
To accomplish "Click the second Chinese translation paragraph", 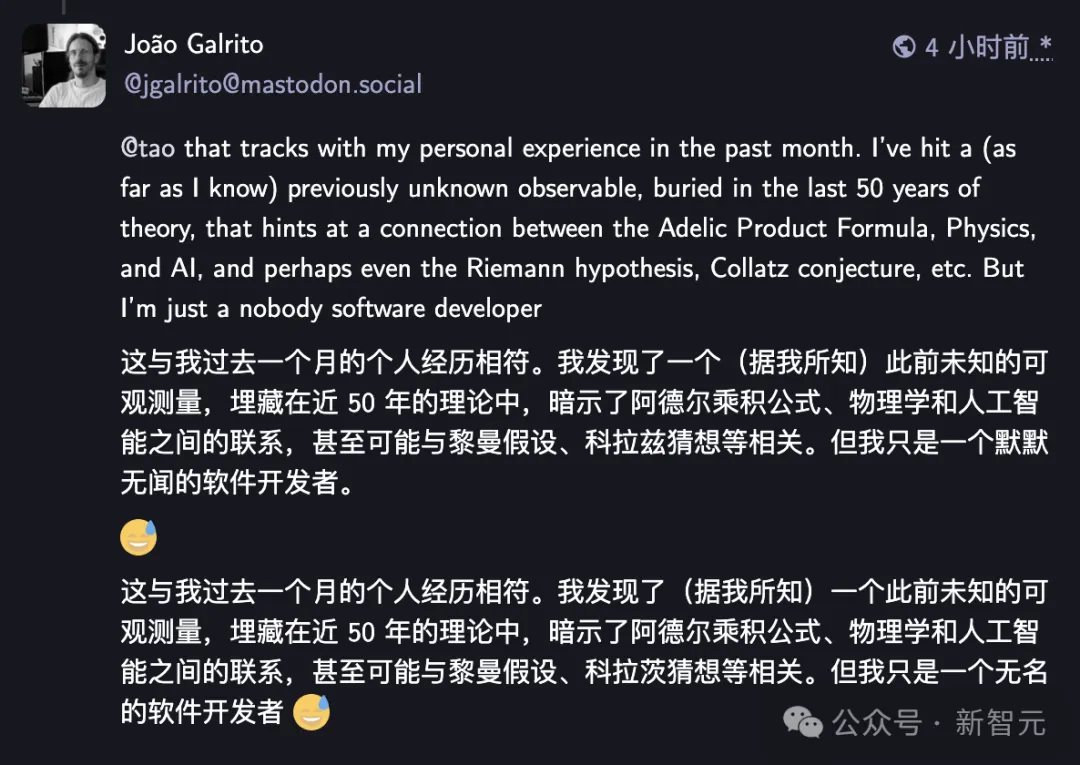I will (584, 631).
